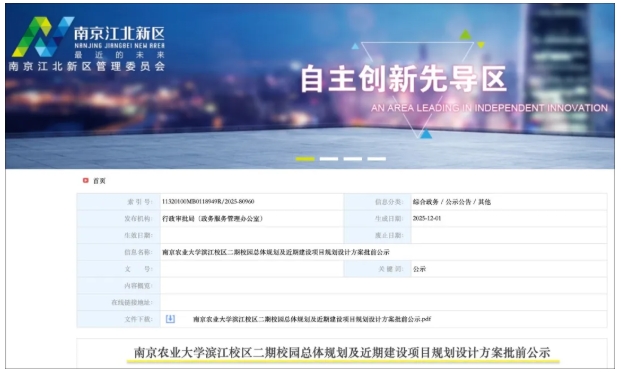
Task: Open the 首页 breadcrumb link
Action: [x=99, y=181]
